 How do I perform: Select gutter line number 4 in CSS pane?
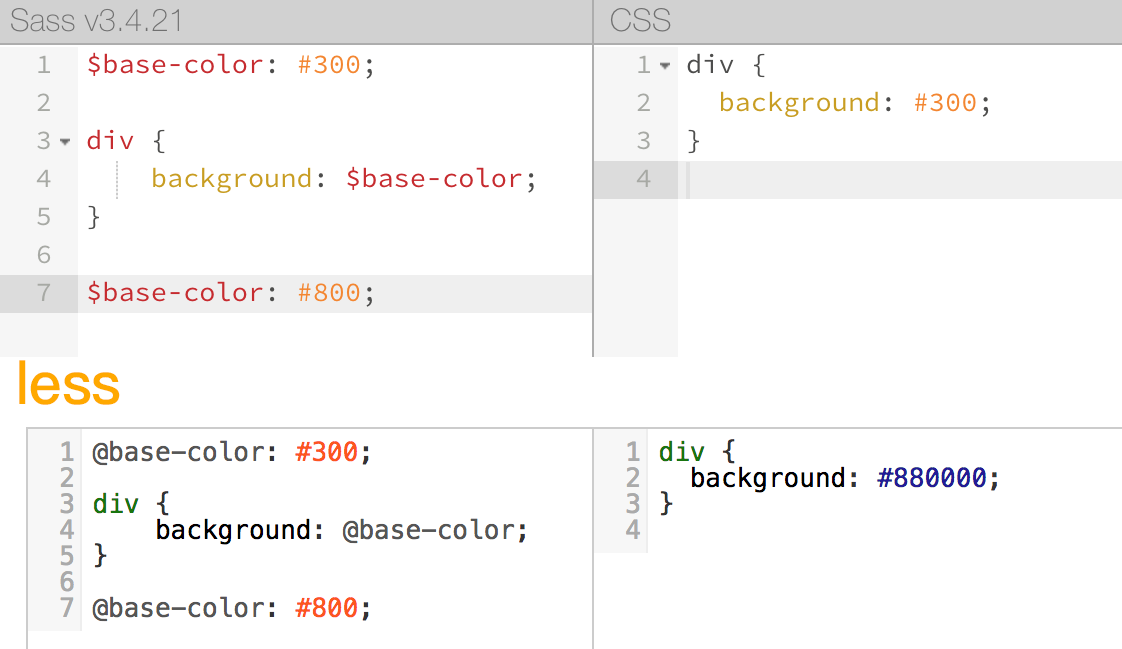[x=643, y=179]
